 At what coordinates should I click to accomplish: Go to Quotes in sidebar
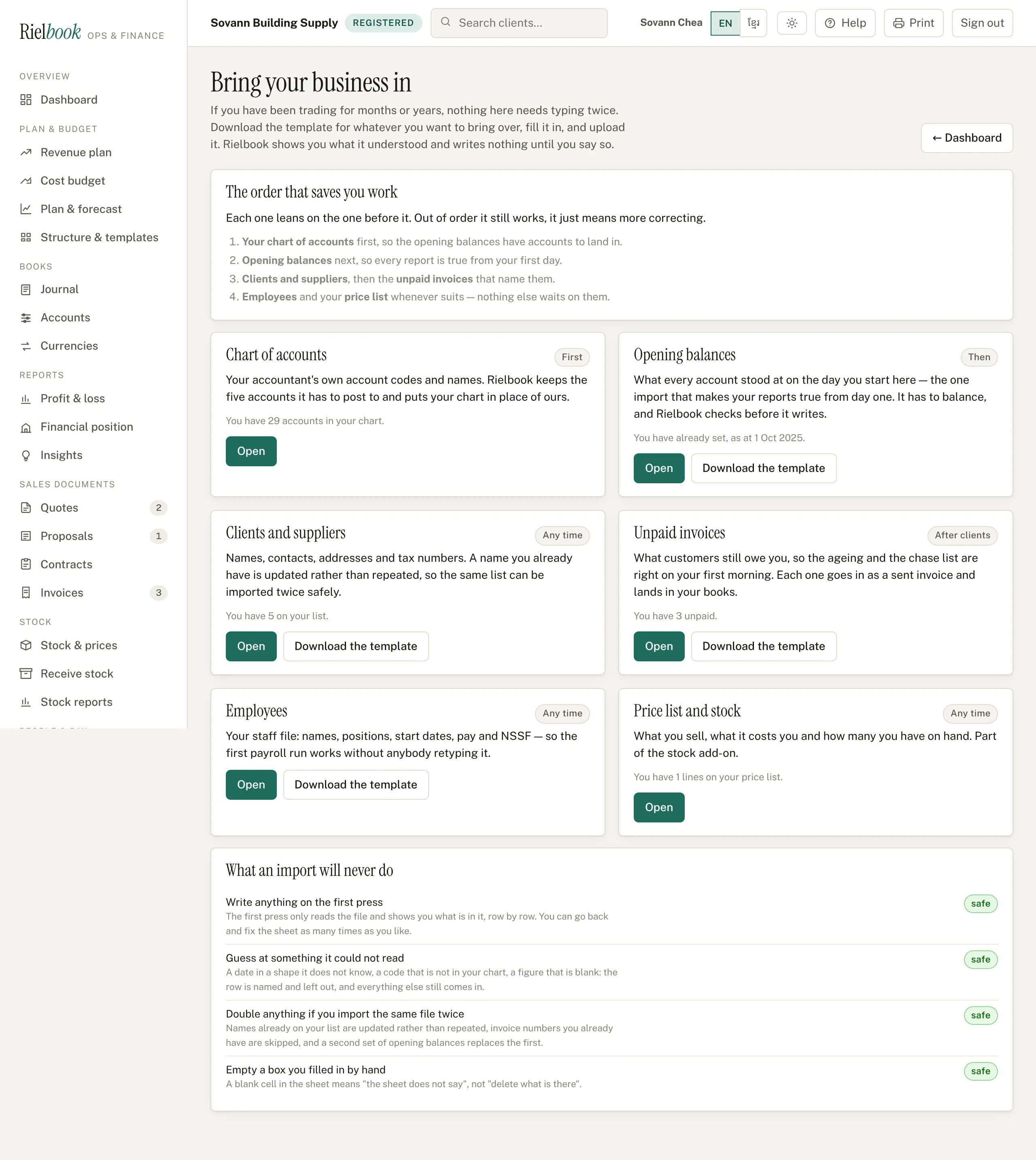pyautogui.click(x=93, y=508)
